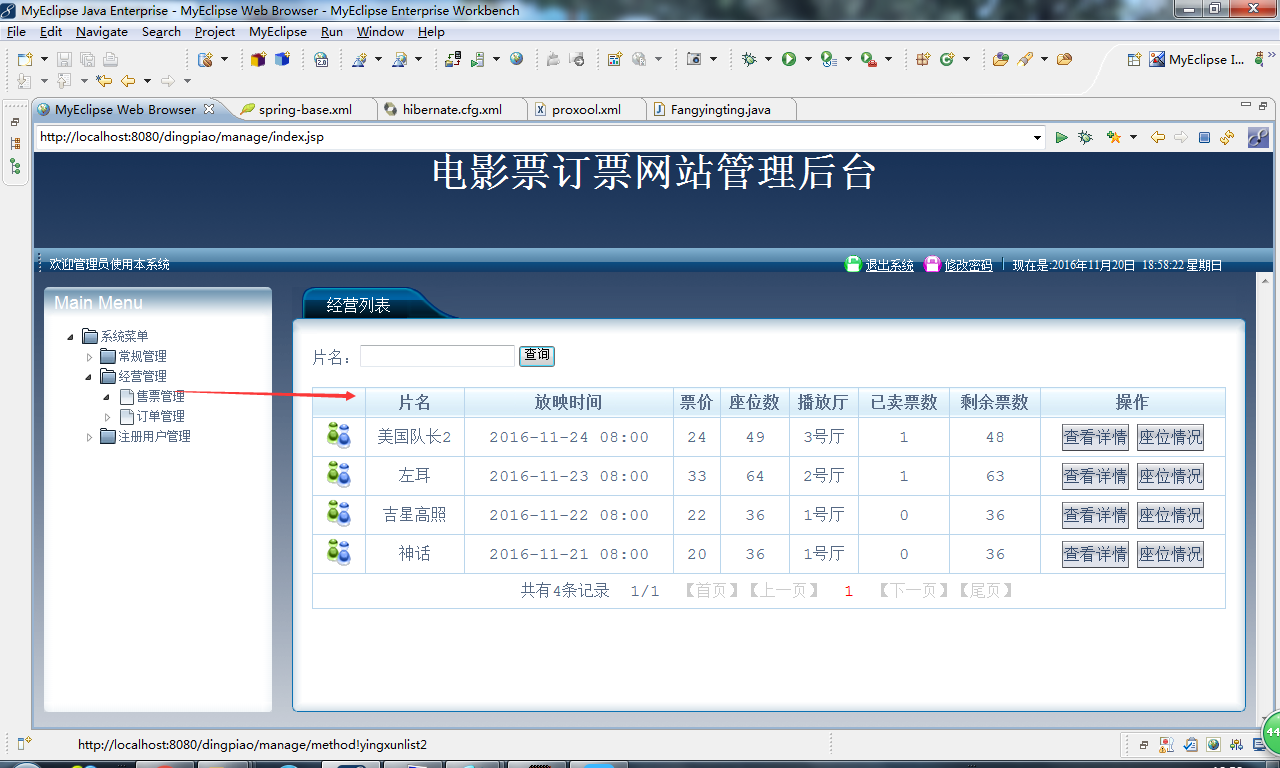Screen dimensions: 1280x768
Task: Open the bookmark star dropdown arrow
Action: tap(1133, 138)
